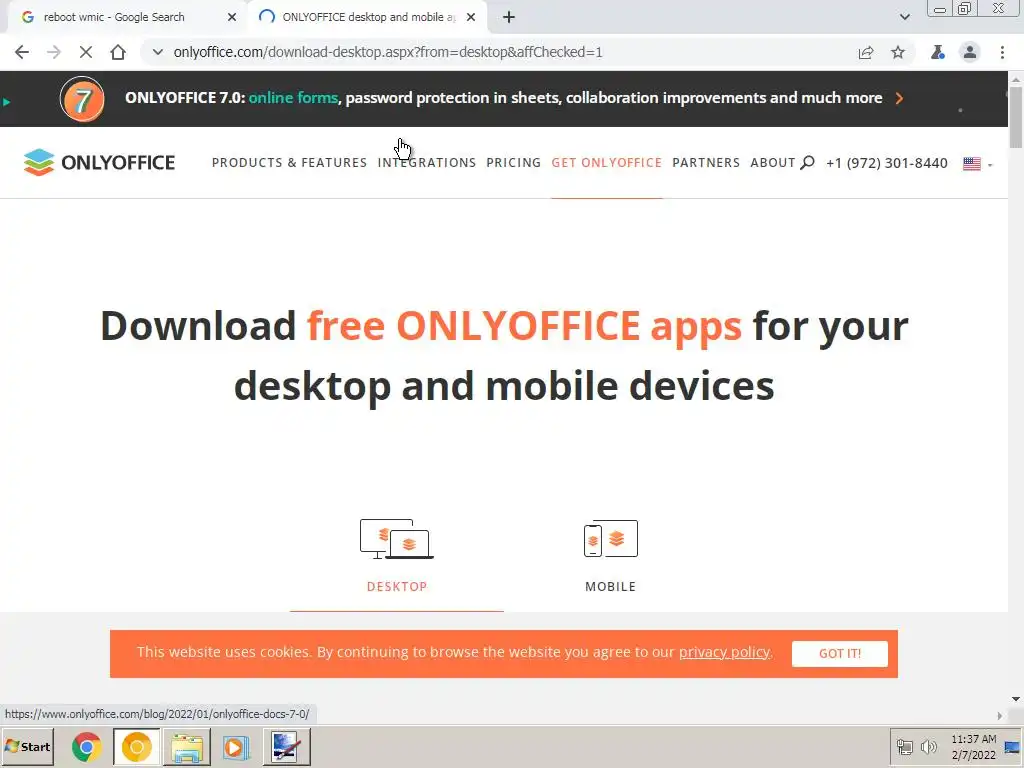Open Chrome's three-dot menu

(1002, 52)
